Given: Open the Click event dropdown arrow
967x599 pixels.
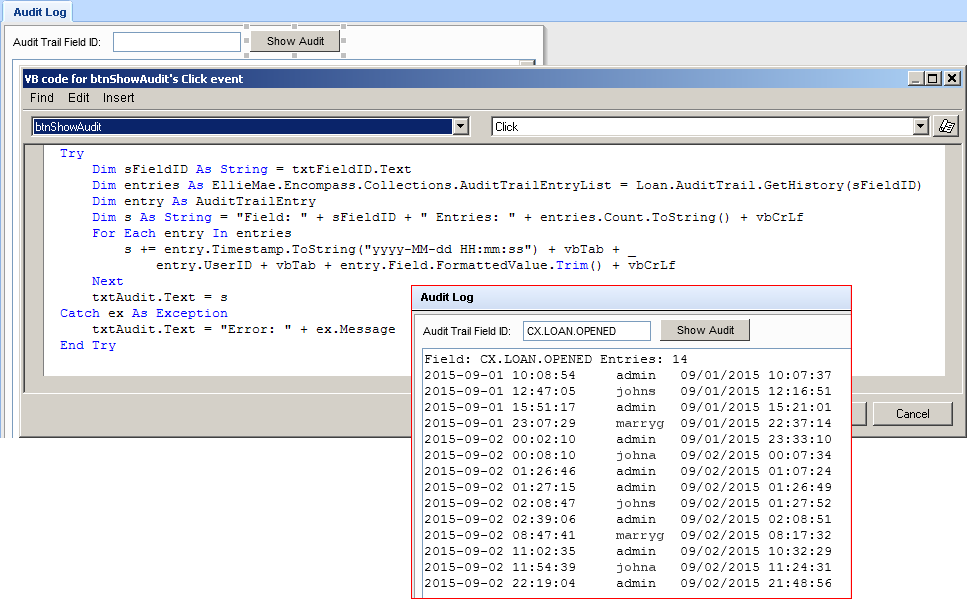Looking at the screenshot, I should click(920, 126).
